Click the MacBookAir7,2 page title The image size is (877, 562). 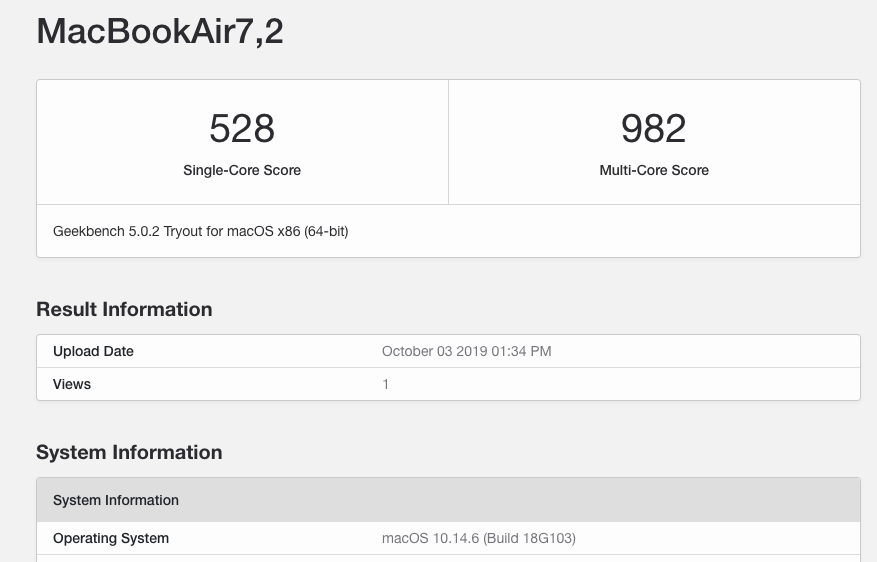pyautogui.click(x=160, y=32)
